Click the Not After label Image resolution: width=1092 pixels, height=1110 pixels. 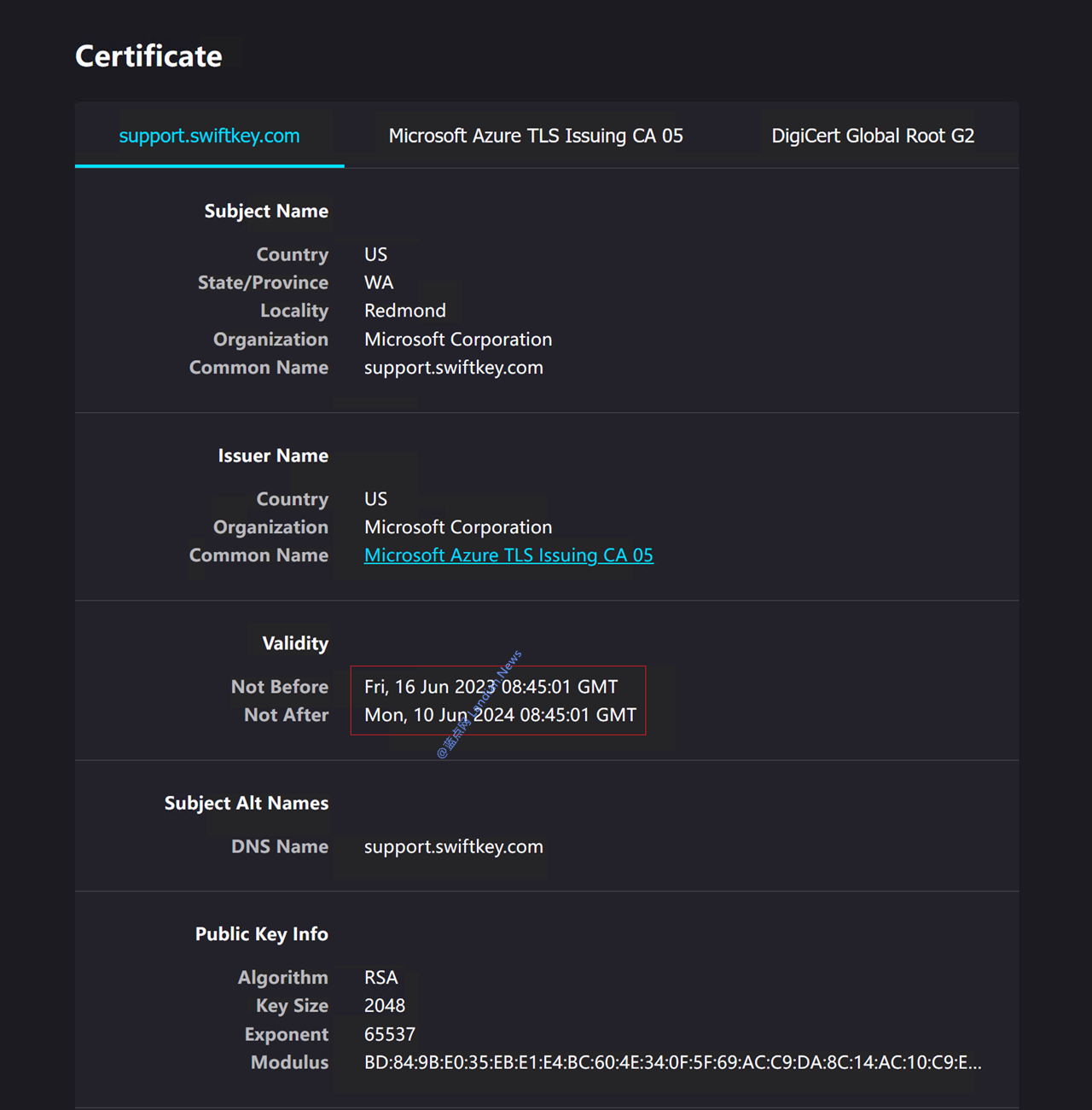287,715
